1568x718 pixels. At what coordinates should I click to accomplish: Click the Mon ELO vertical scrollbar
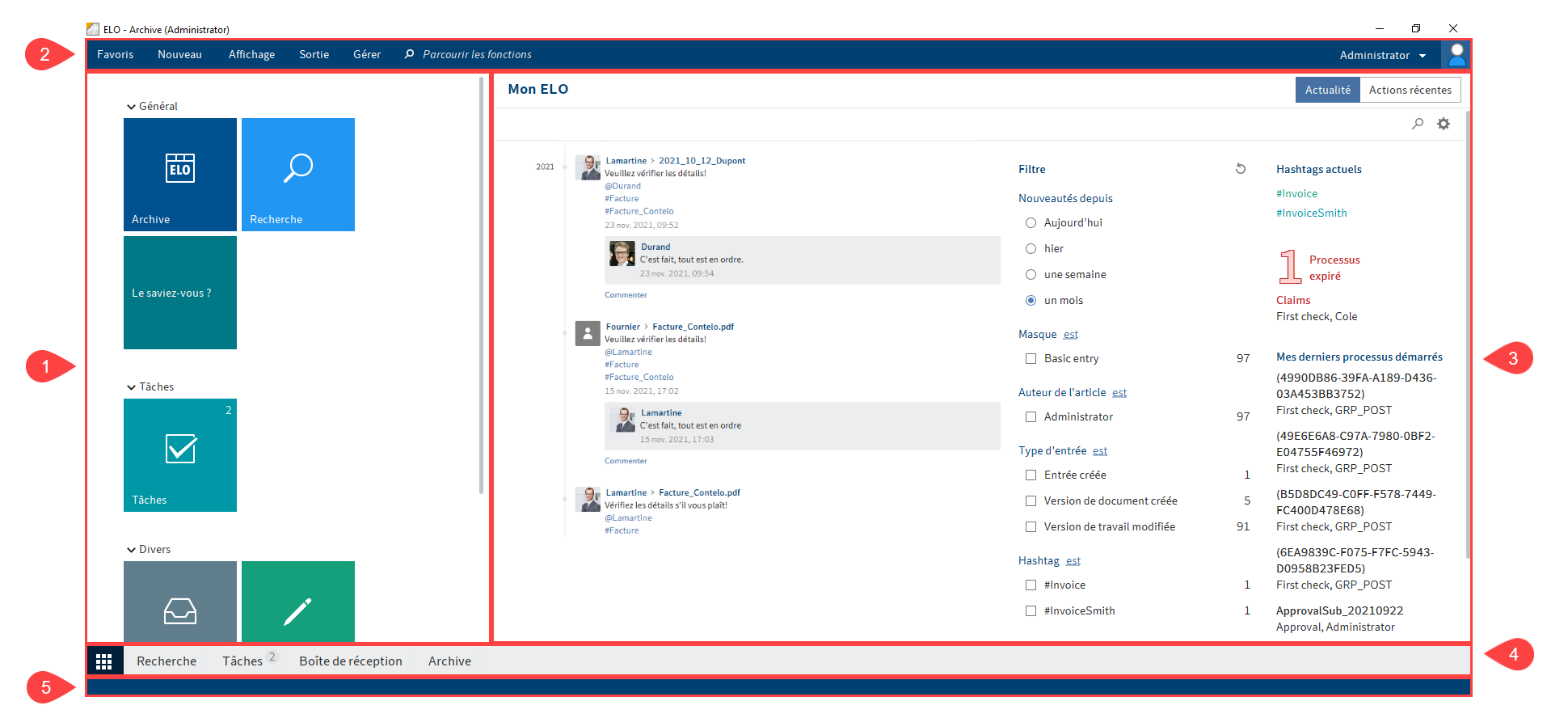coord(1467,333)
